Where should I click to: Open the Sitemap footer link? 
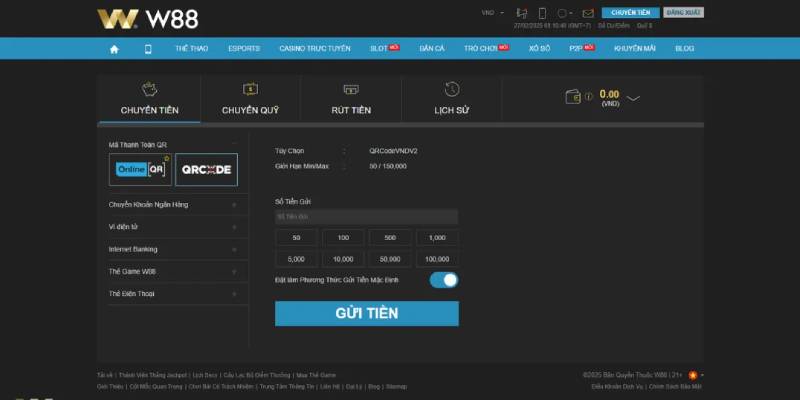[x=396, y=387]
